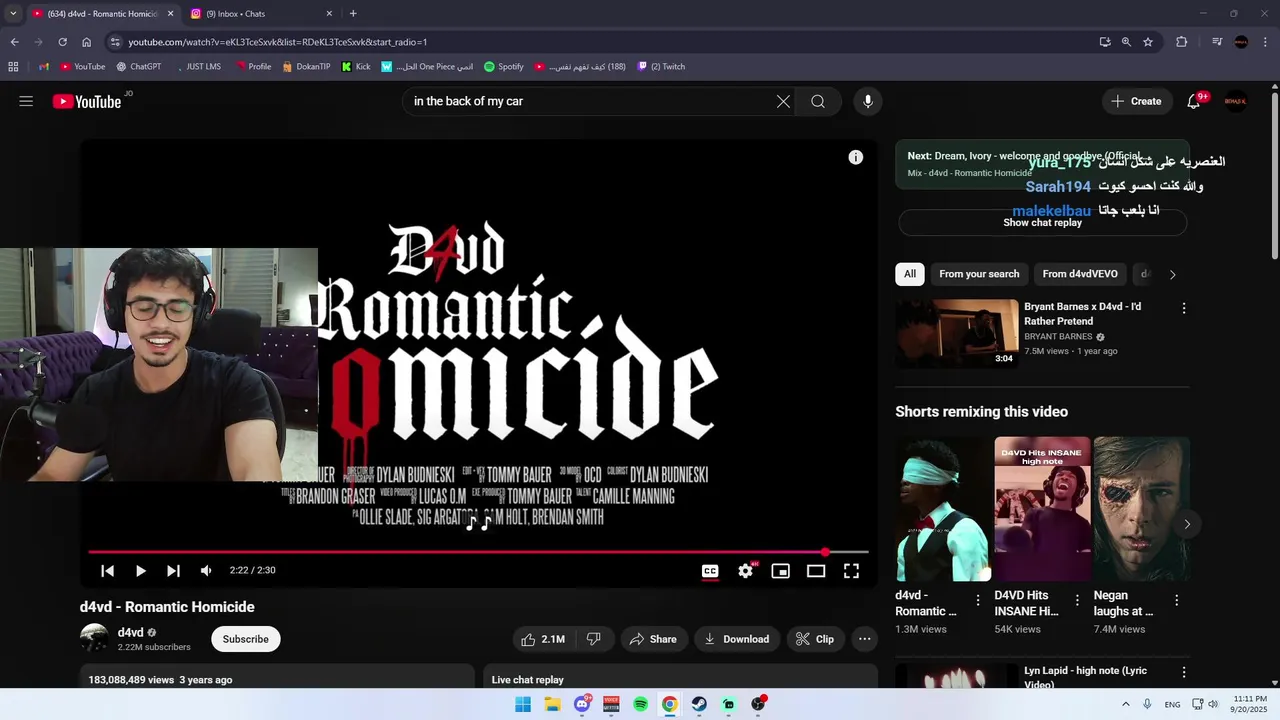Open Spotify from taskbar
Viewport: 1280px width, 720px height.
640,704
